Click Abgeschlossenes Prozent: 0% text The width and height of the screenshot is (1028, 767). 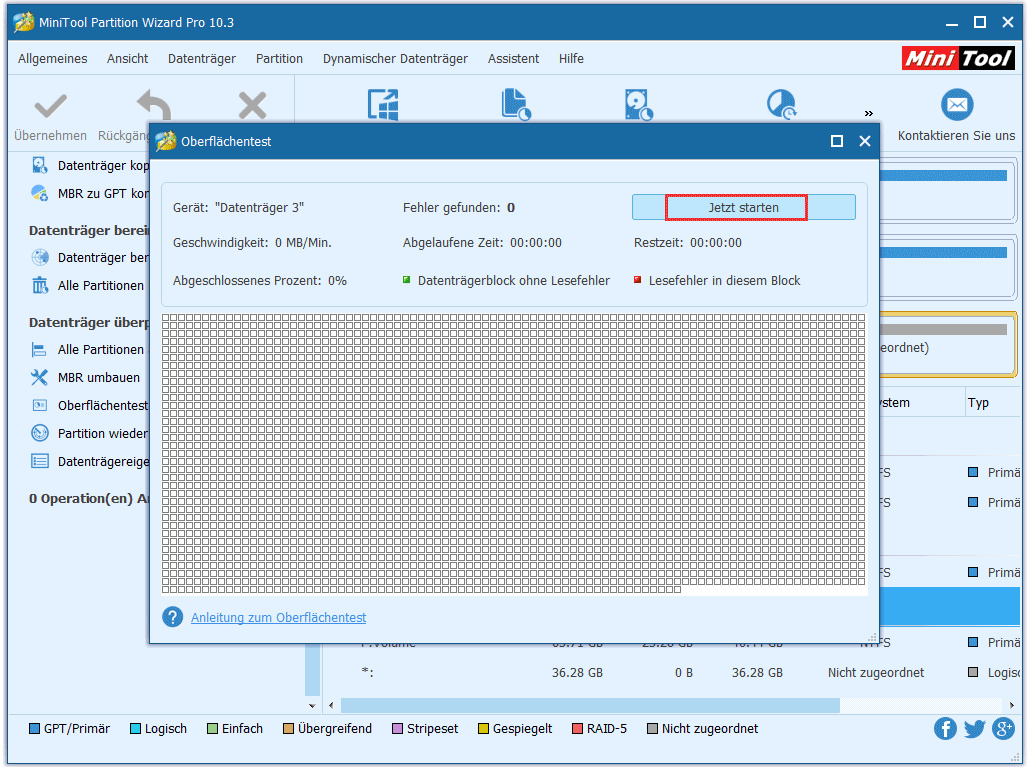click(x=260, y=281)
